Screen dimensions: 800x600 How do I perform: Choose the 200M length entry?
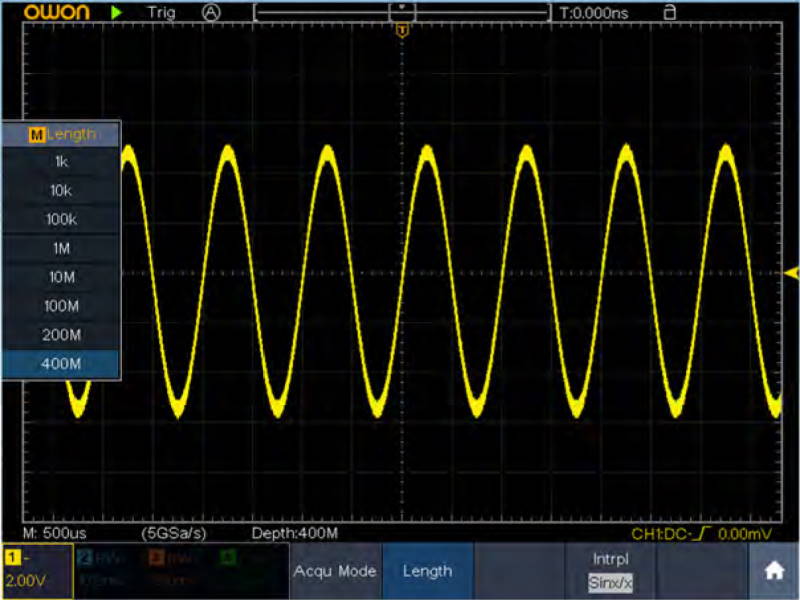coord(61,335)
